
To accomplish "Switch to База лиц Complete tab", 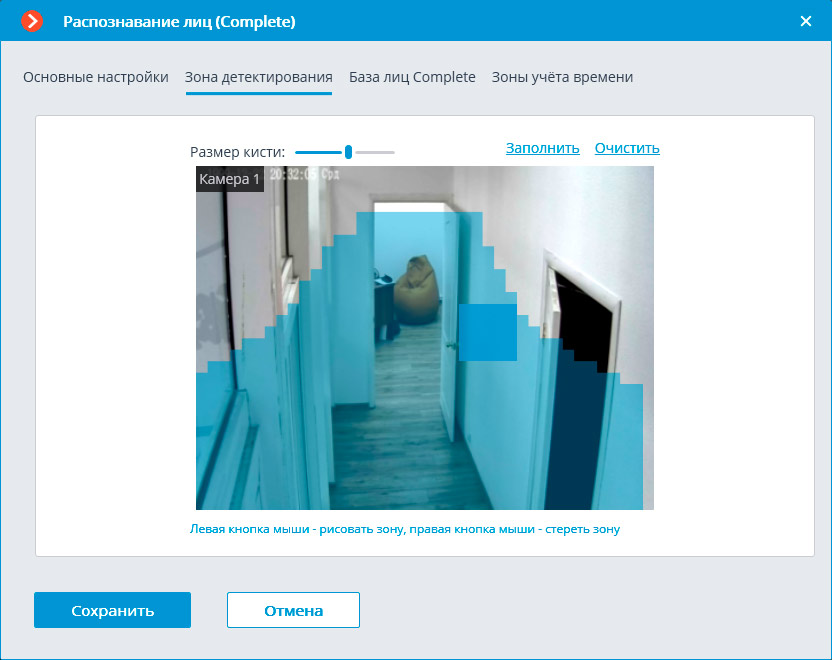I will coord(412,77).
